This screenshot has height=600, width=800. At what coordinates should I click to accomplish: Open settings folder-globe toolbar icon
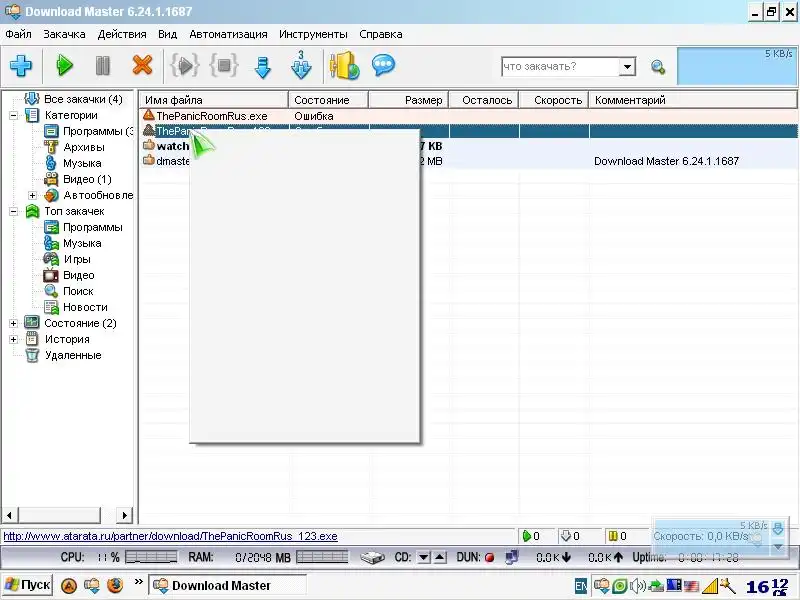(344, 65)
